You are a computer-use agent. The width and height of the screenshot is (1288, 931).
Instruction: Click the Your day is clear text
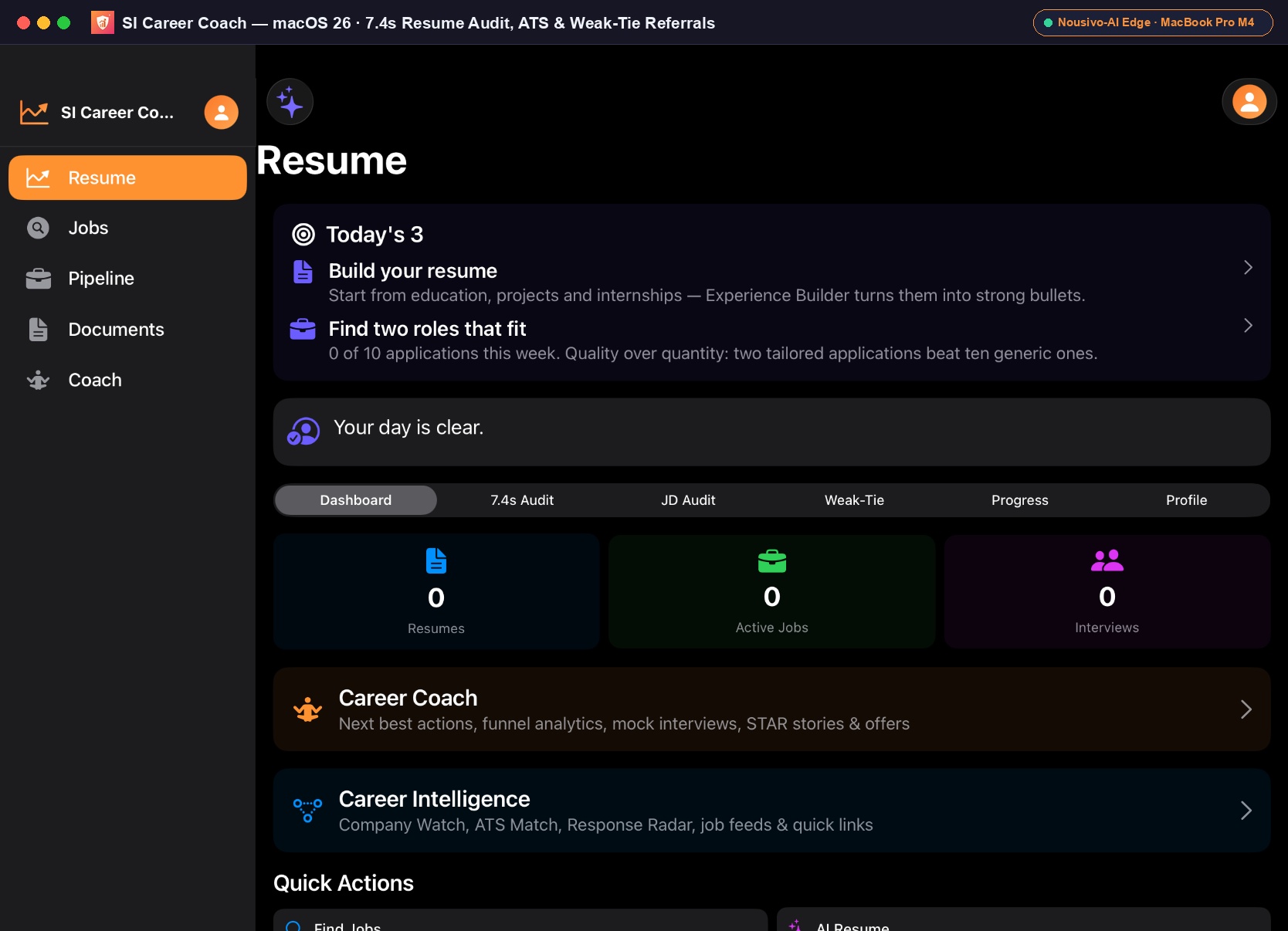(x=408, y=428)
